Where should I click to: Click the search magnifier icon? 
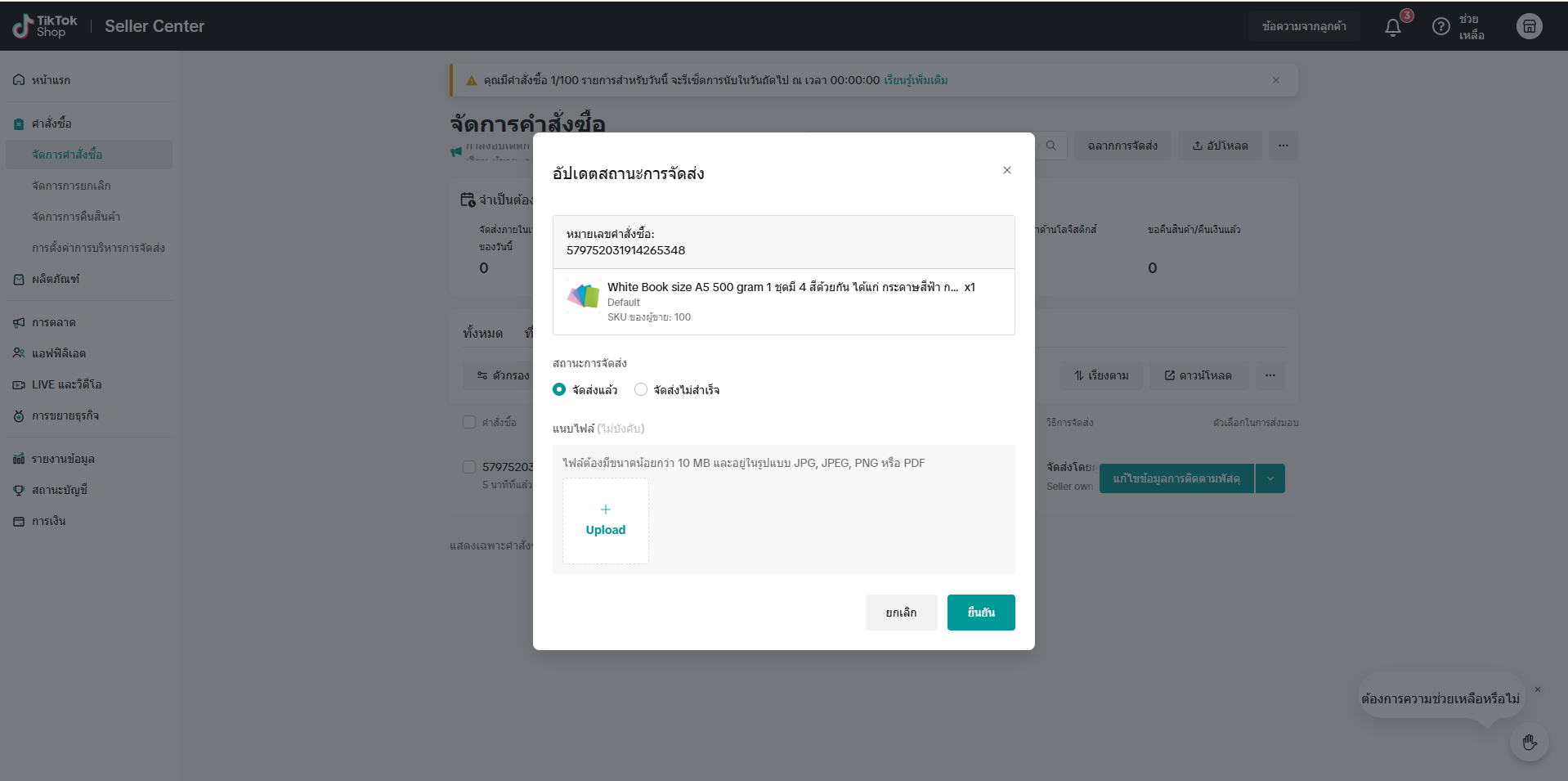pyautogui.click(x=1051, y=146)
